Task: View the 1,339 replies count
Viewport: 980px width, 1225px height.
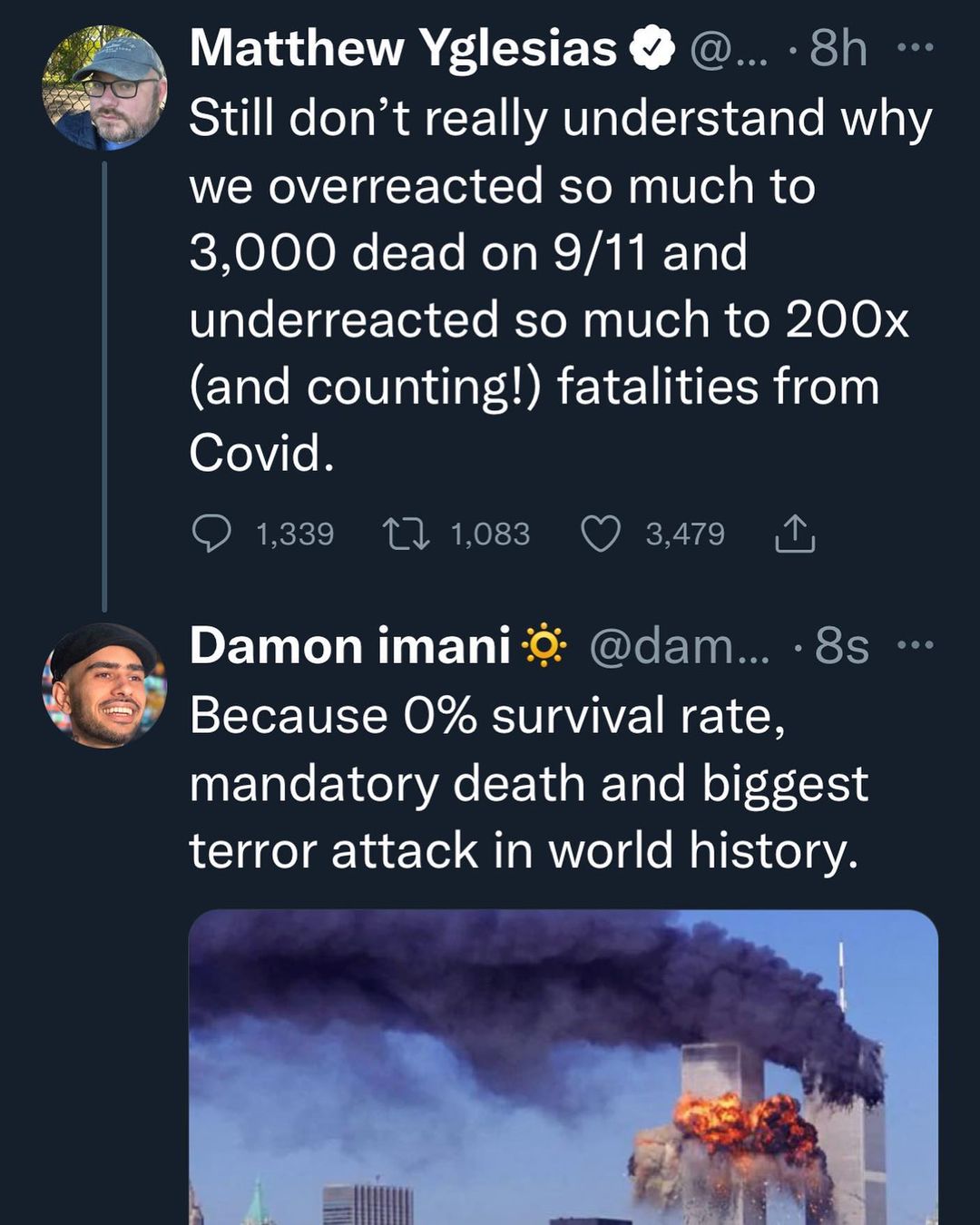Action: pos(295,534)
